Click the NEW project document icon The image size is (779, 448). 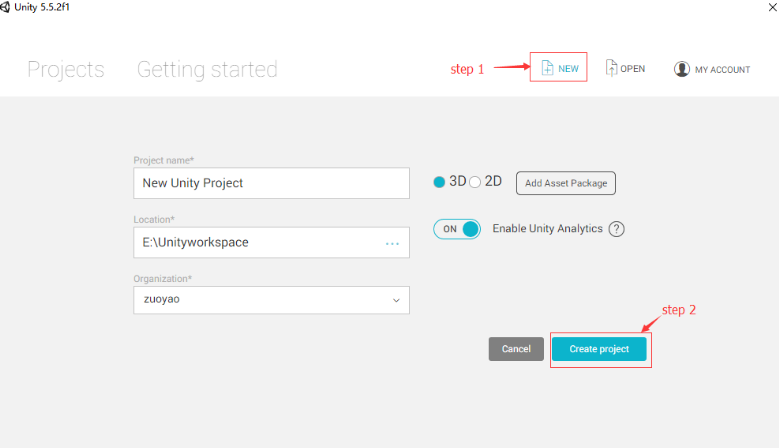[x=547, y=68]
